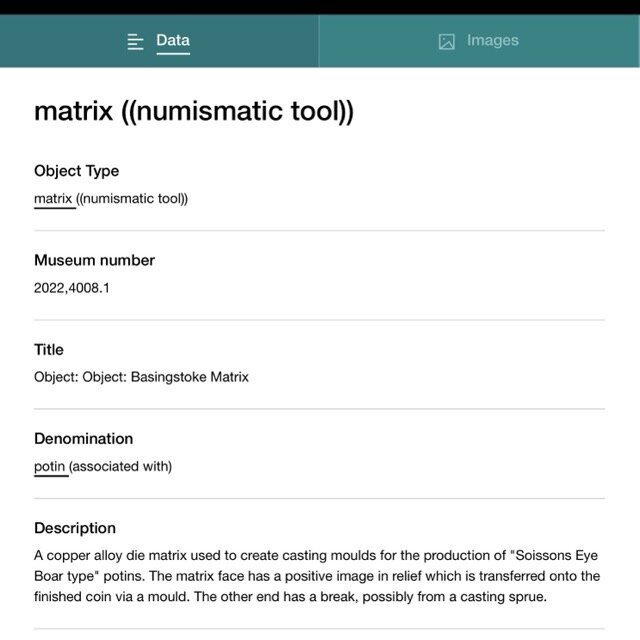Click the "Soissons Eye" phrase in the description
The image size is (640, 640).
pos(554,556)
